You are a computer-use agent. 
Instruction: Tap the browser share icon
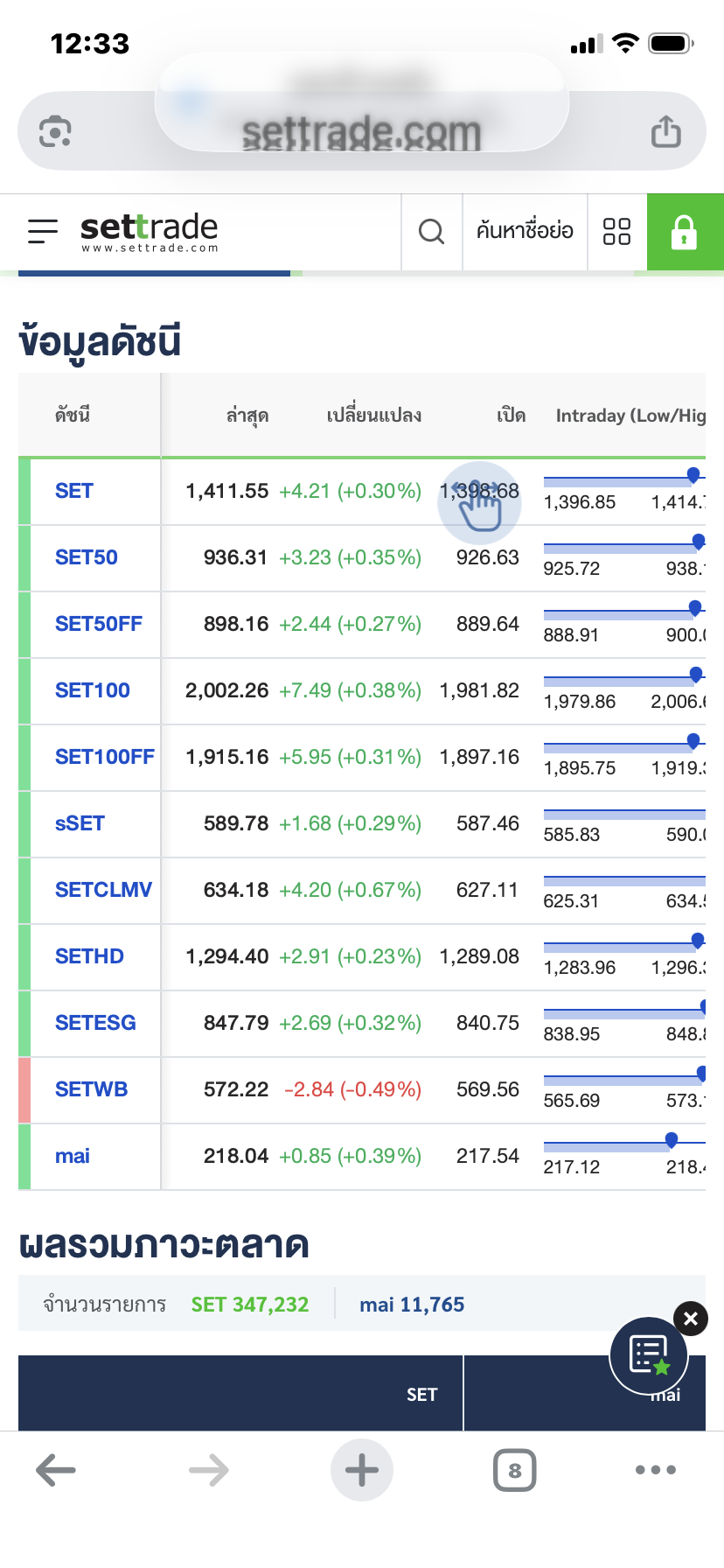[x=665, y=132]
